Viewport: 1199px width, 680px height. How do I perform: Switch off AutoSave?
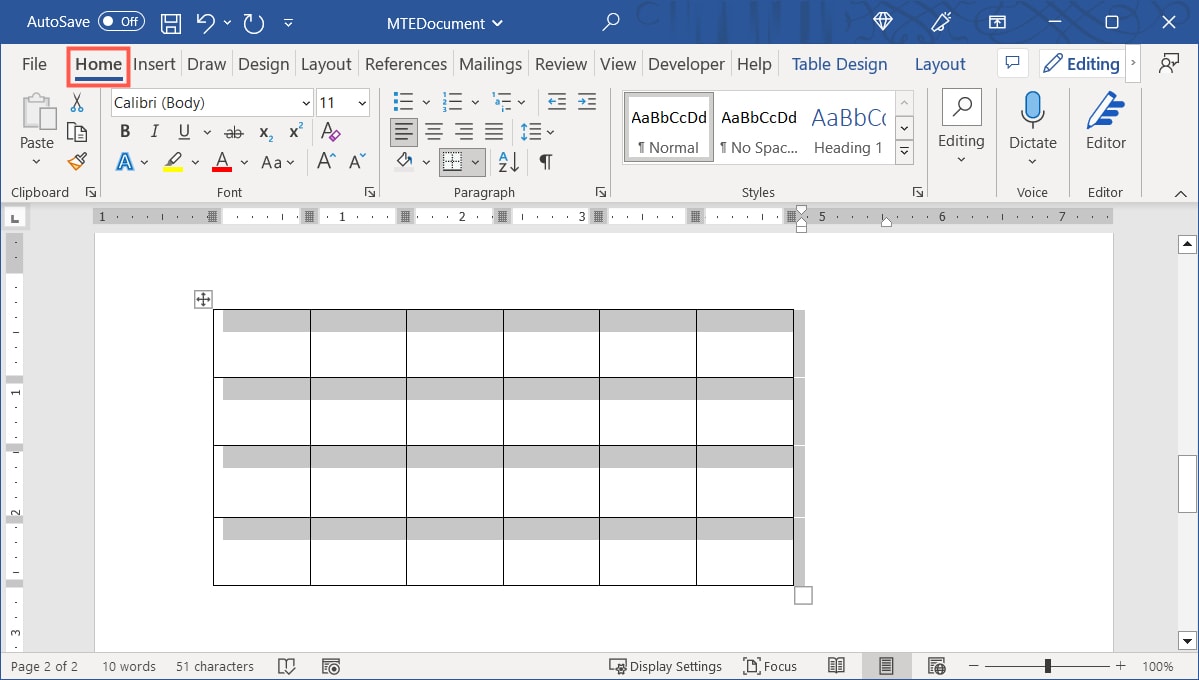click(x=119, y=21)
